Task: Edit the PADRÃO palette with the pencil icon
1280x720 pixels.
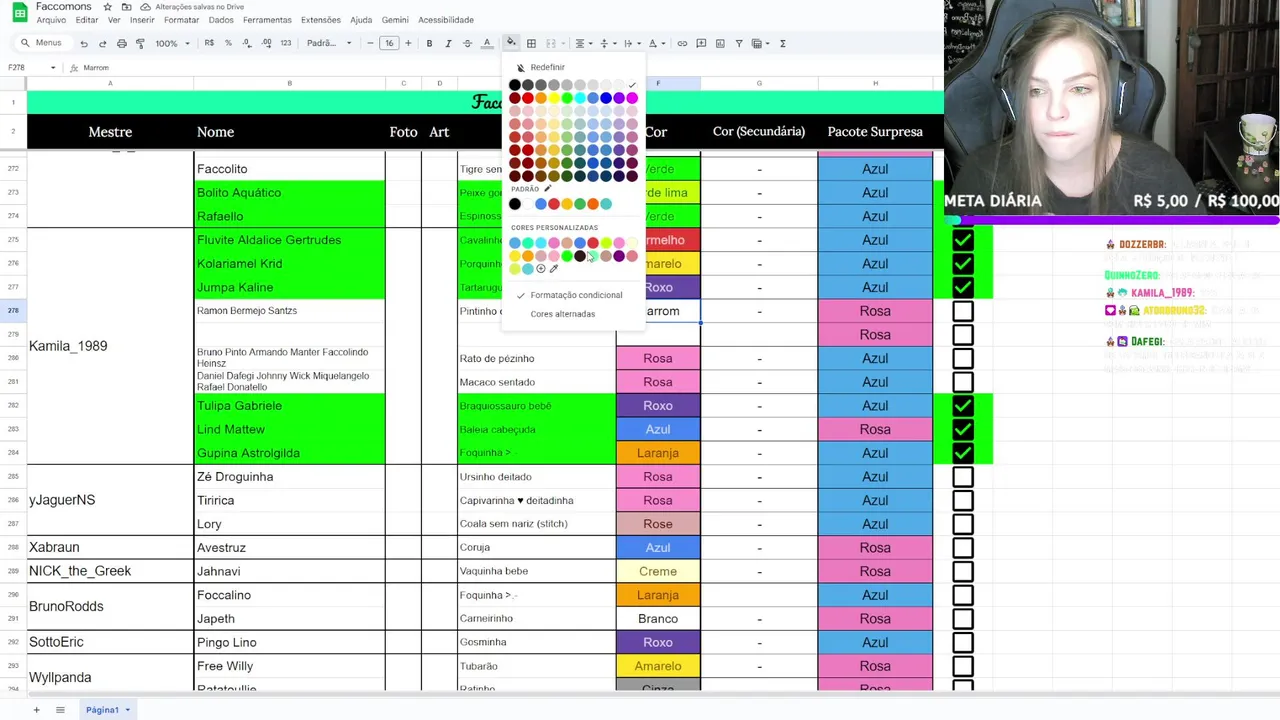Action: (547, 189)
